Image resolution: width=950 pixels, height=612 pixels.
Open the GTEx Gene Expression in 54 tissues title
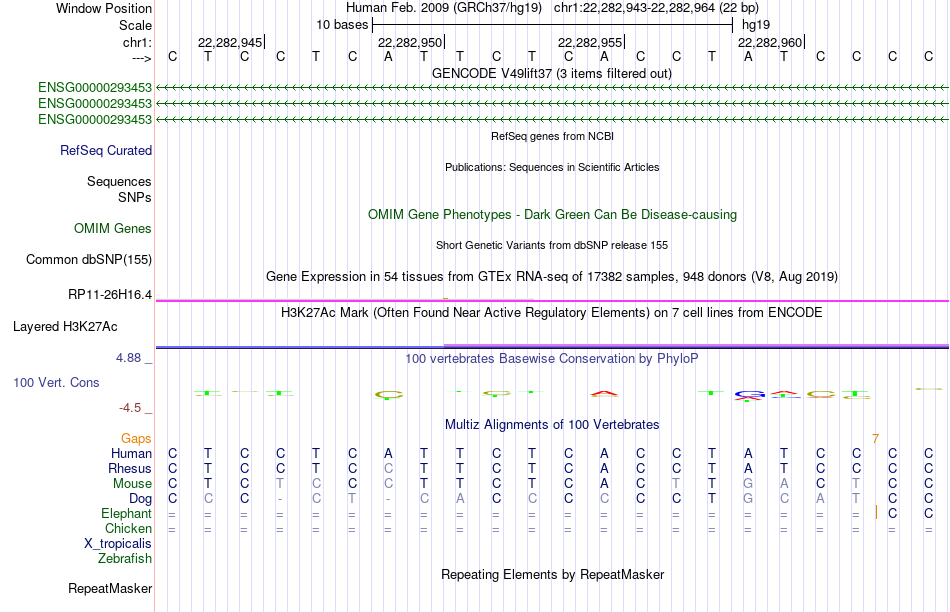(552, 276)
